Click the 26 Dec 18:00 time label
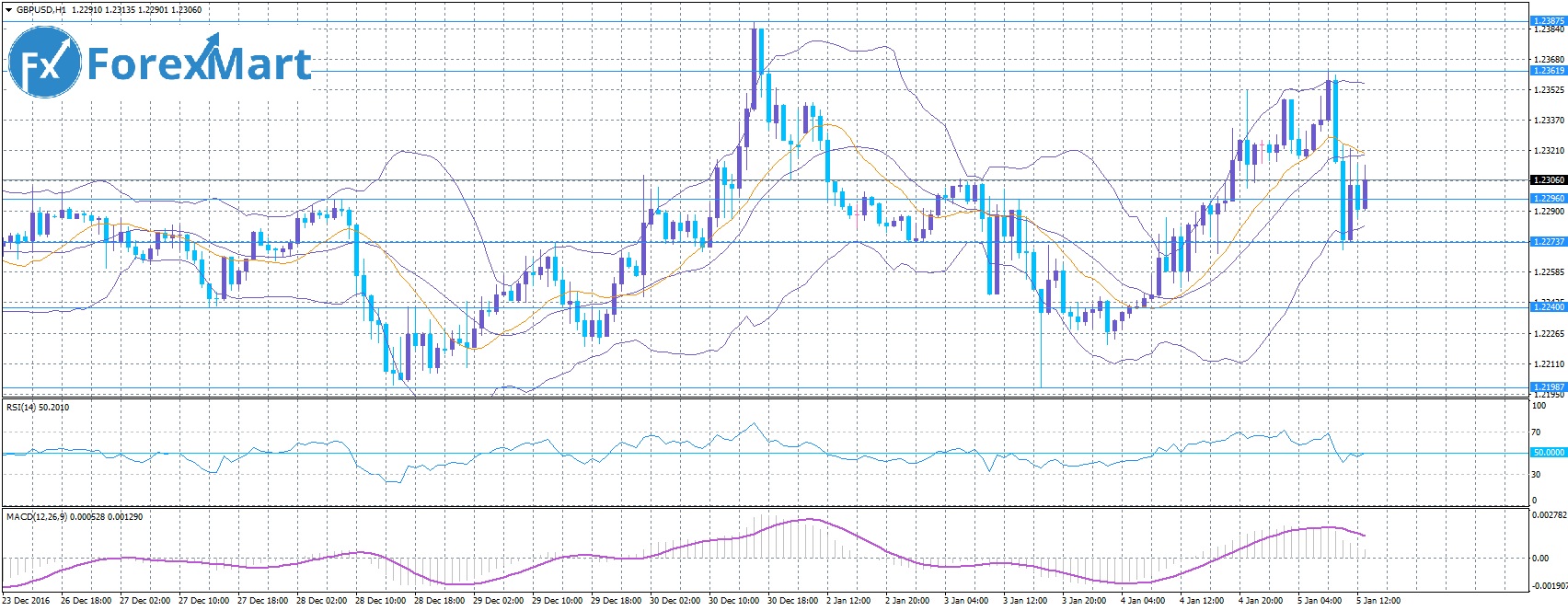Image resolution: width=1568 pixels, height=611 pixels. tap(86, 601)
